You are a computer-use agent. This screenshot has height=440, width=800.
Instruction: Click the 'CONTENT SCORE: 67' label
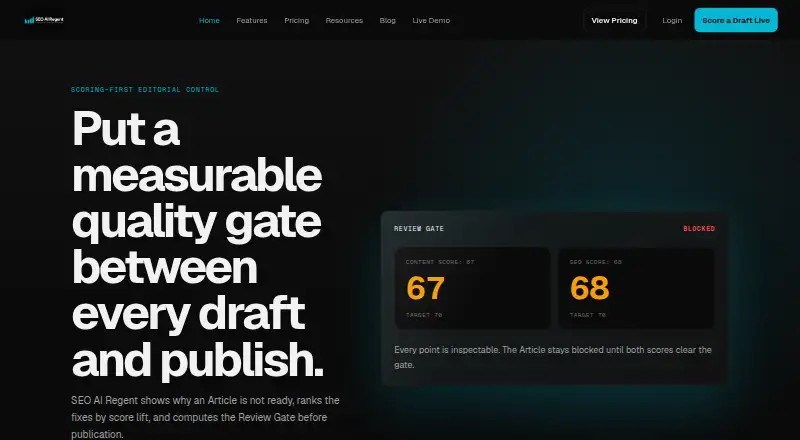click(x=440, y=262)
